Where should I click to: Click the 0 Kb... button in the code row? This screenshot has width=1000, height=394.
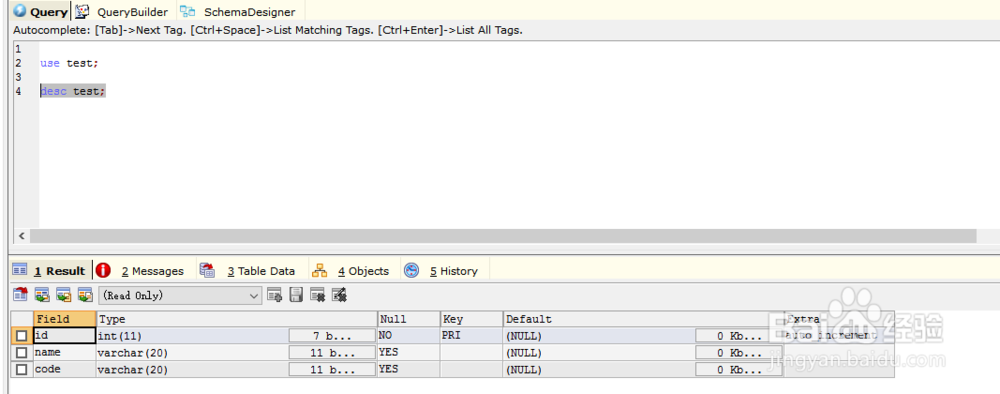click(x=739, y=369)
